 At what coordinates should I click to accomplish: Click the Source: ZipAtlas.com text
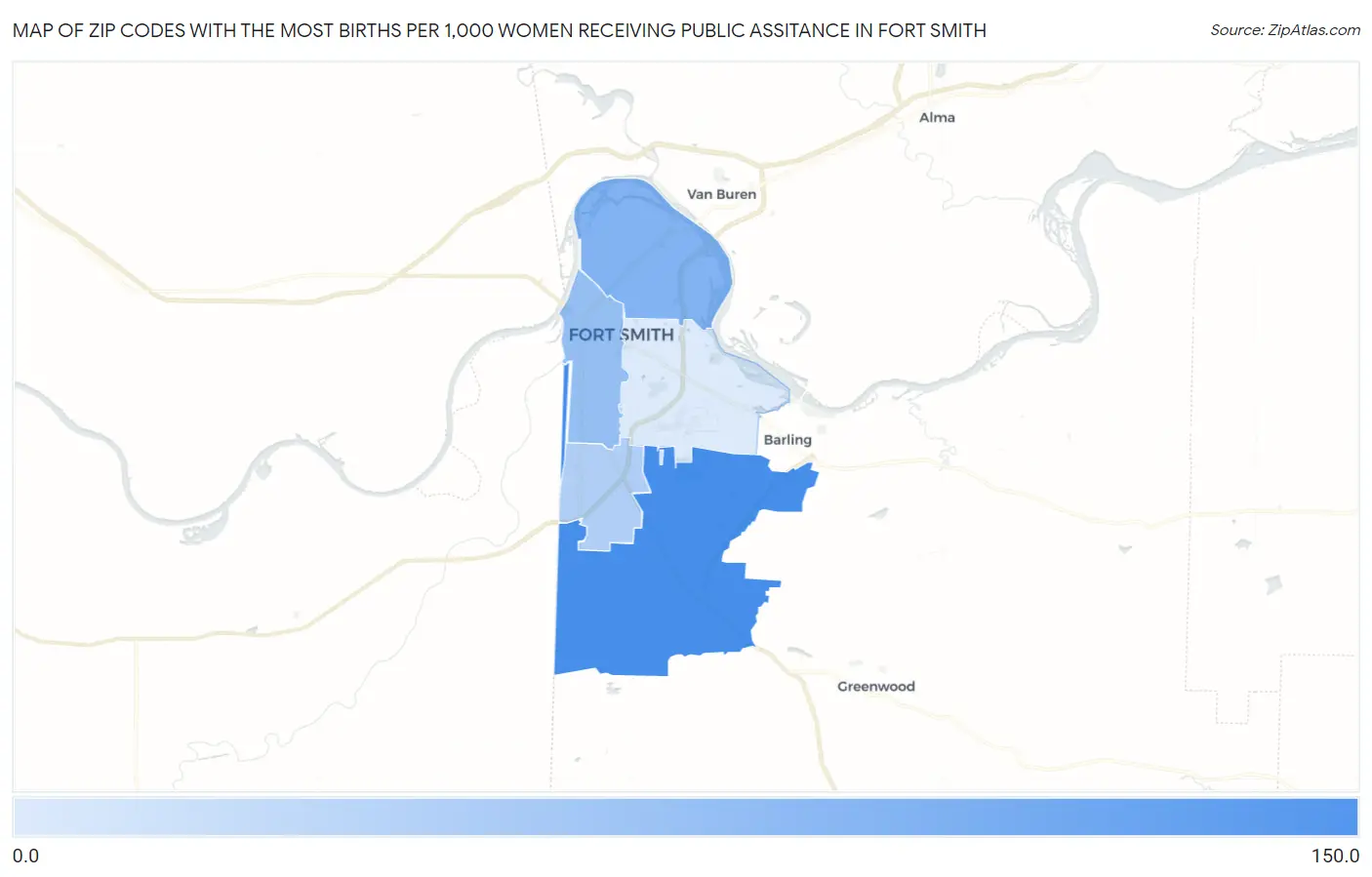1285,30
